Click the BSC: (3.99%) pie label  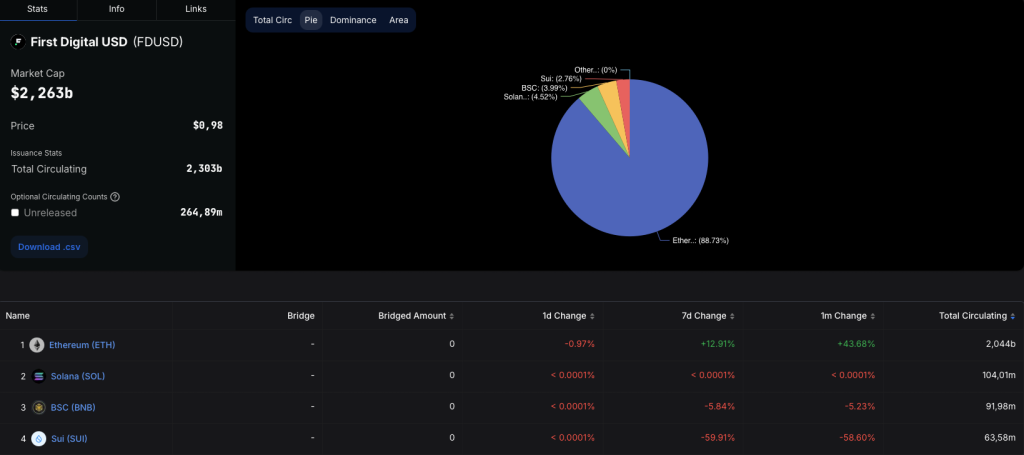coord(544,87)
